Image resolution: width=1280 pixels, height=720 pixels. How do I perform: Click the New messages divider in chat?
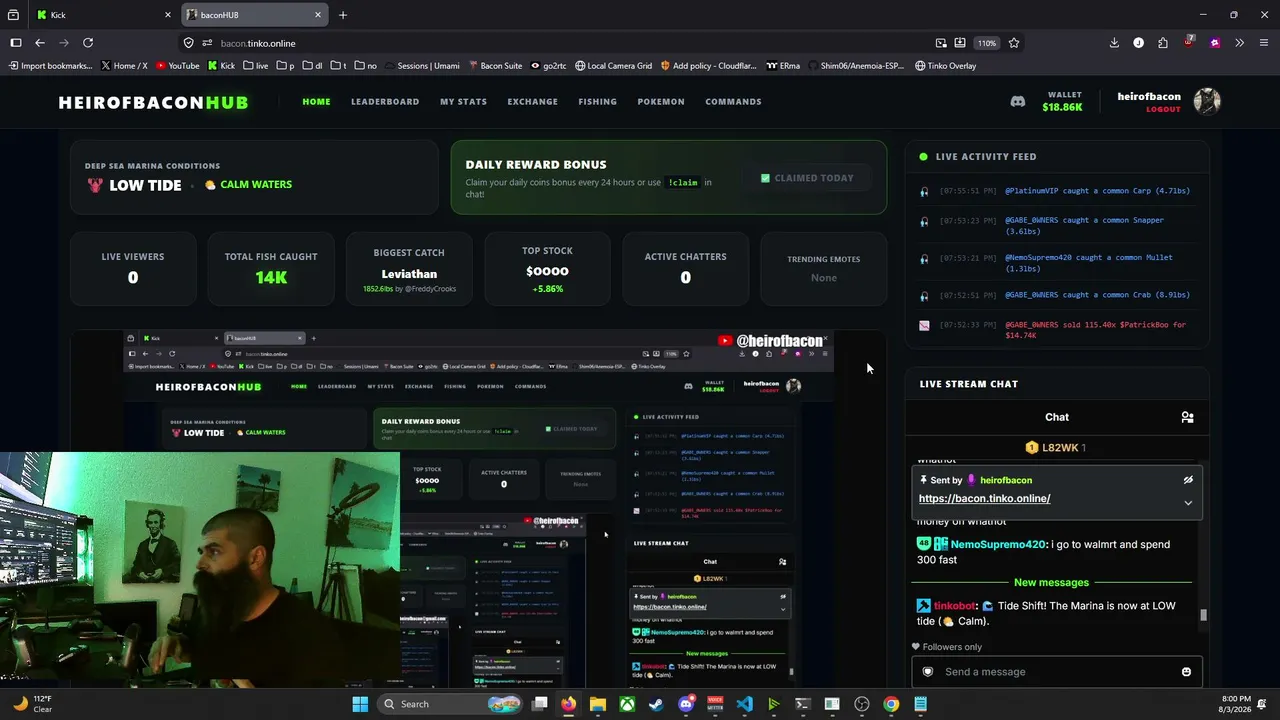1051,582
